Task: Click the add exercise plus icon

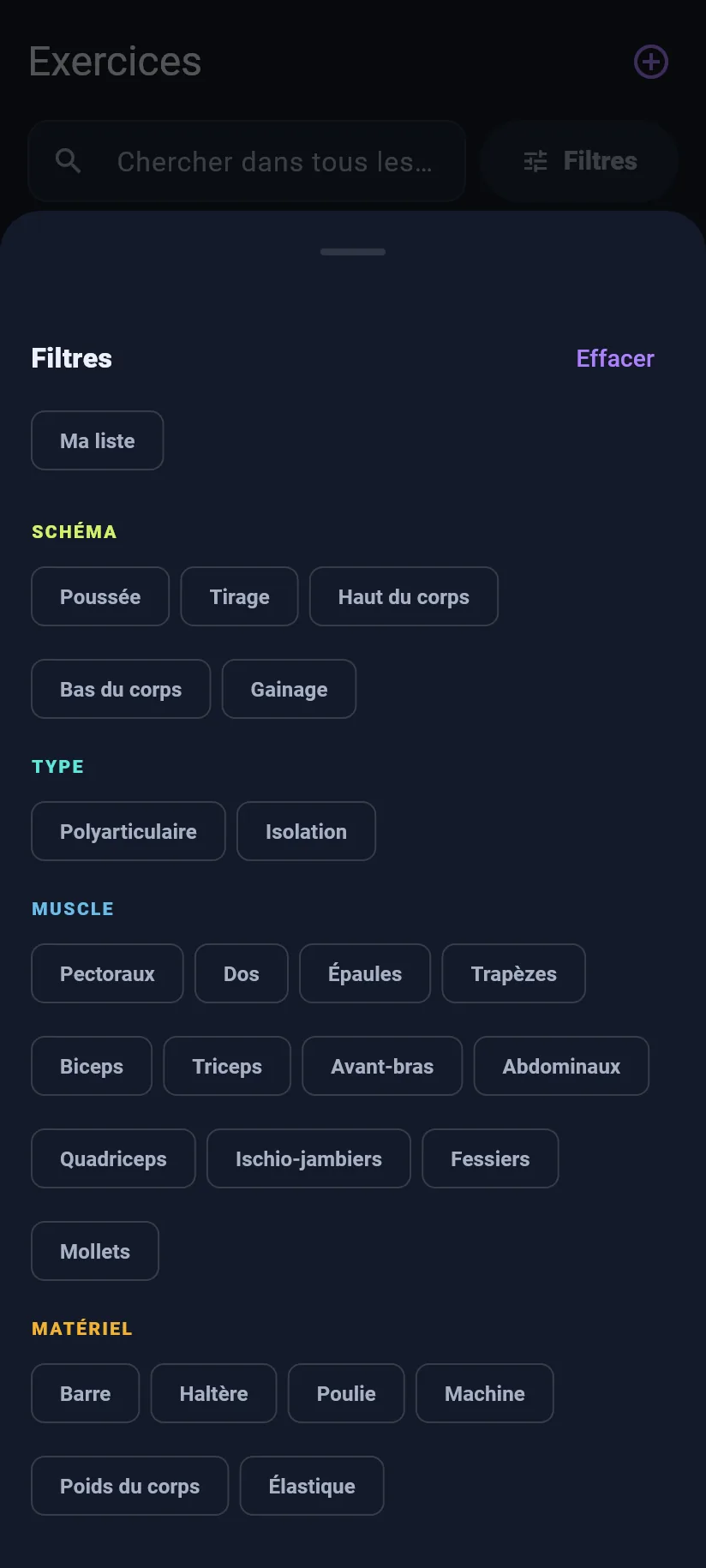Action: (x=651, y=62)
